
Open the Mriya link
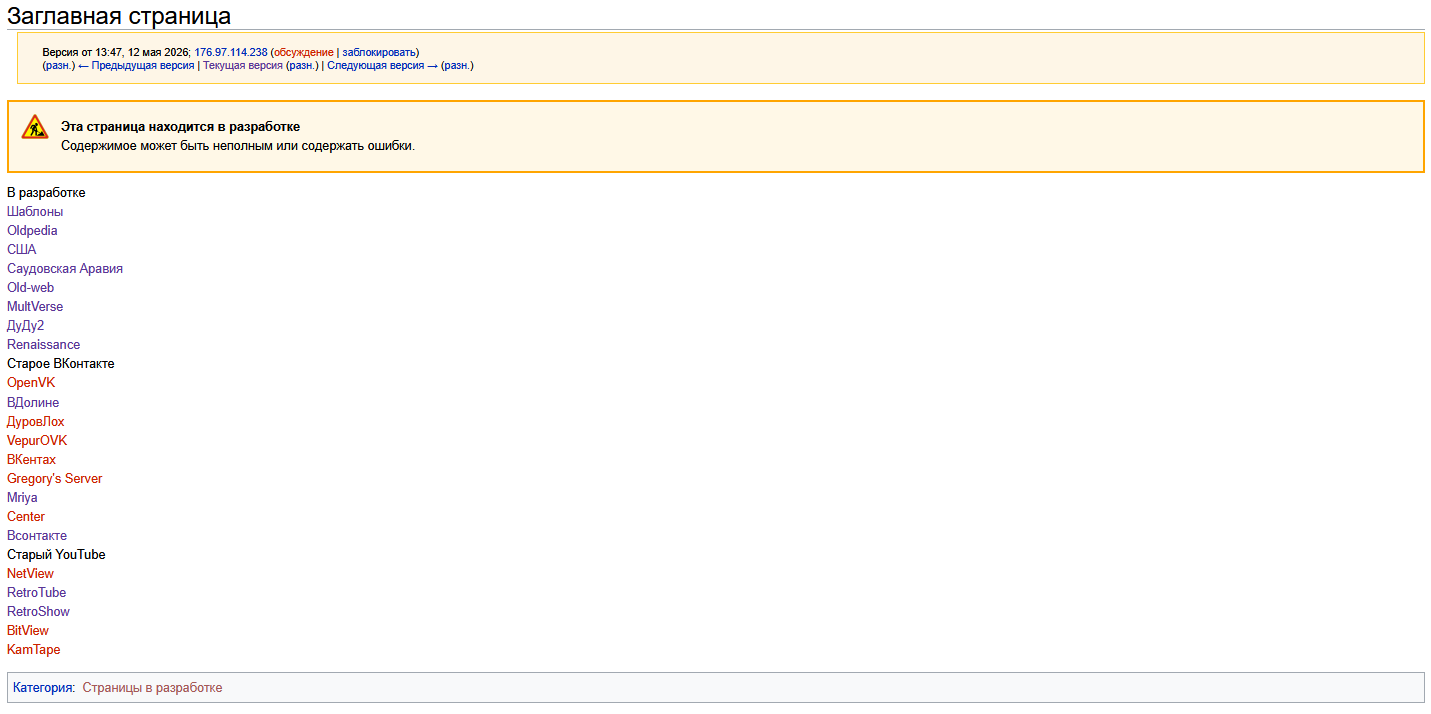[x=22, y=497]
